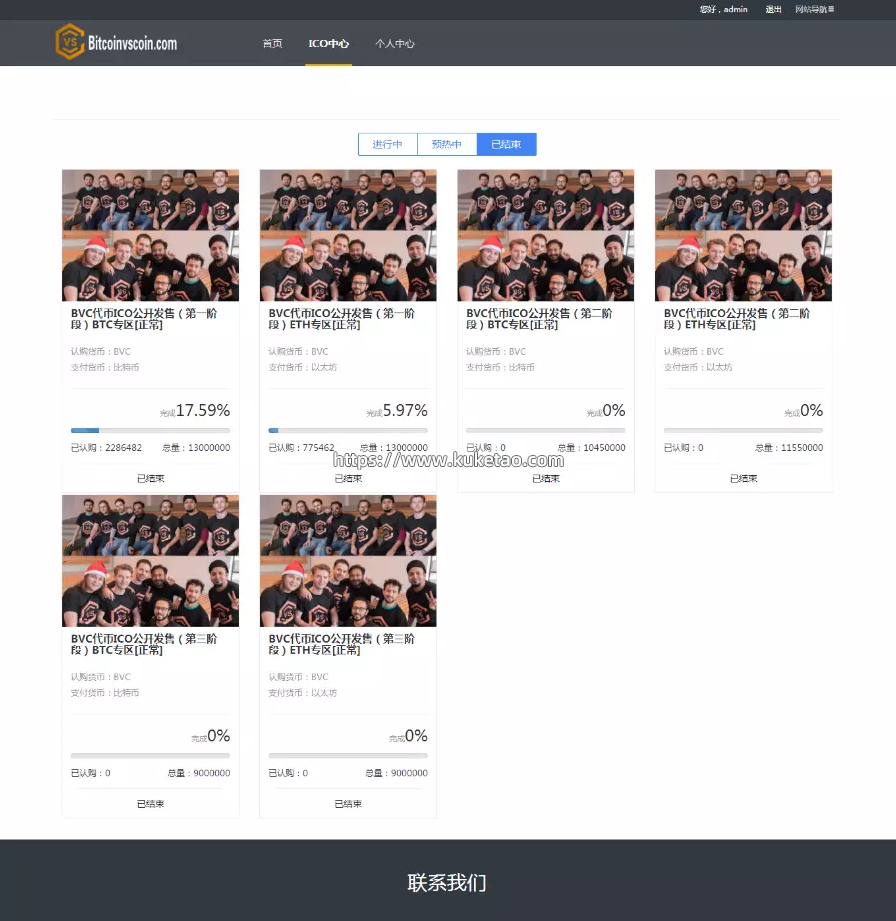This screenshot has height=921, width=896.
Task: Open the 网站导航 menu
Action: pos(815,9)
